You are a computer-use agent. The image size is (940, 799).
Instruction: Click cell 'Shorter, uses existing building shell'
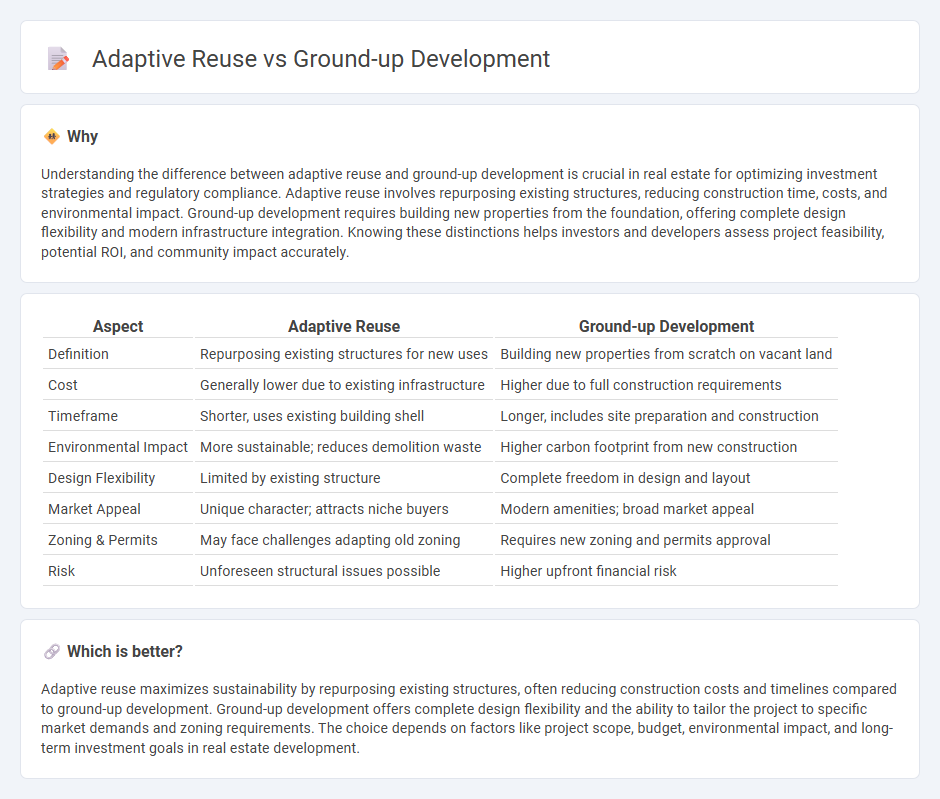(x=344, y=416)
